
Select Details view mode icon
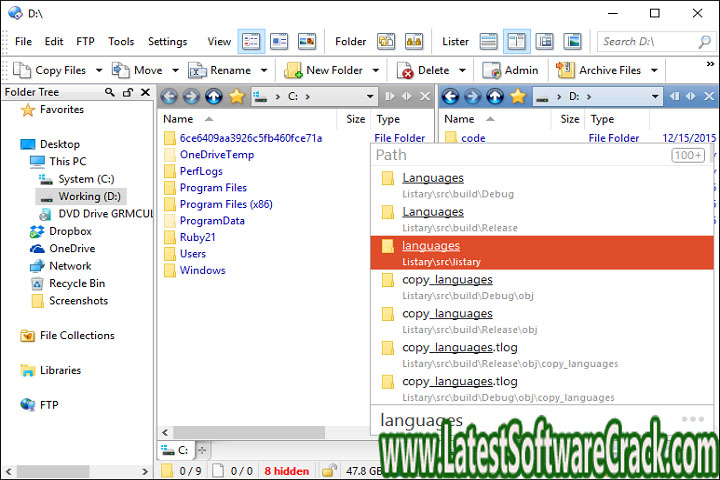click(x=251, y=41)
